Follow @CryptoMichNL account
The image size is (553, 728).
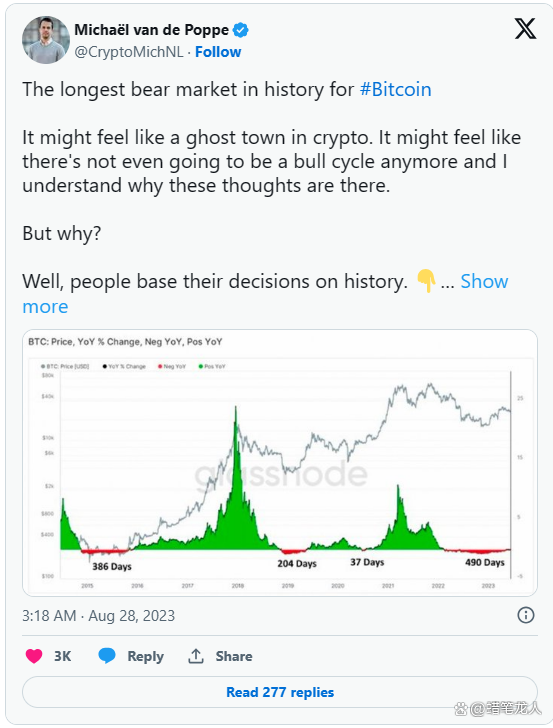point(218,52)
